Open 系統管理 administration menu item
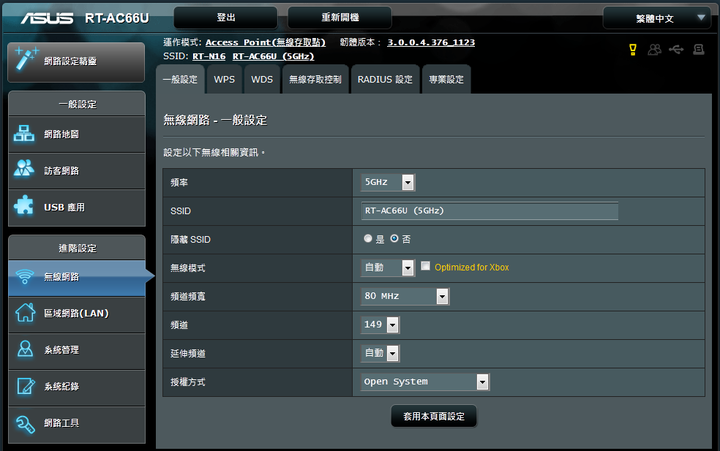Screen dimensions: 720x451 (77, 350)
